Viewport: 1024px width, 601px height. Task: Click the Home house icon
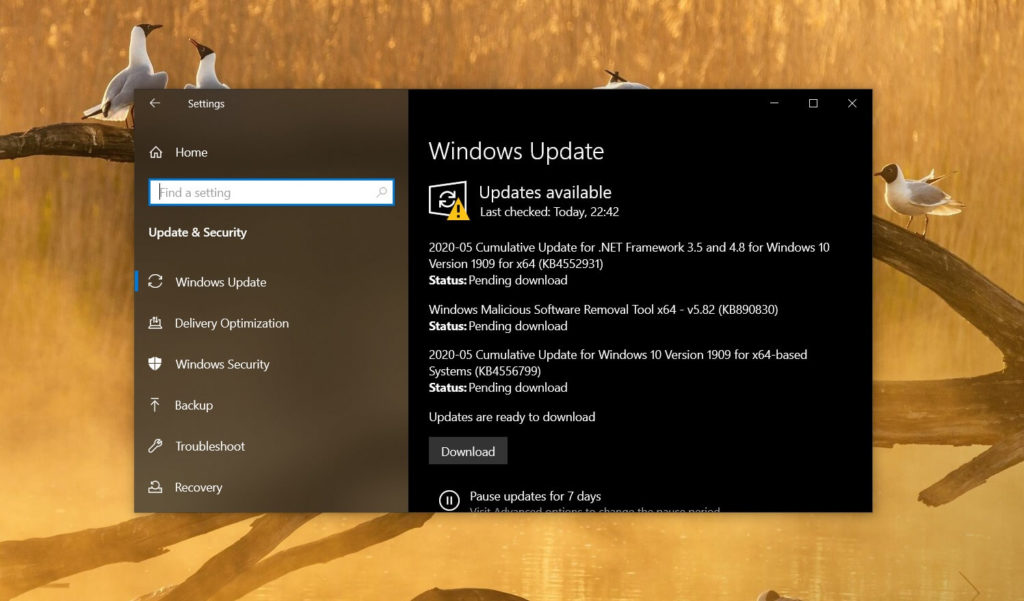pos(155,151)
